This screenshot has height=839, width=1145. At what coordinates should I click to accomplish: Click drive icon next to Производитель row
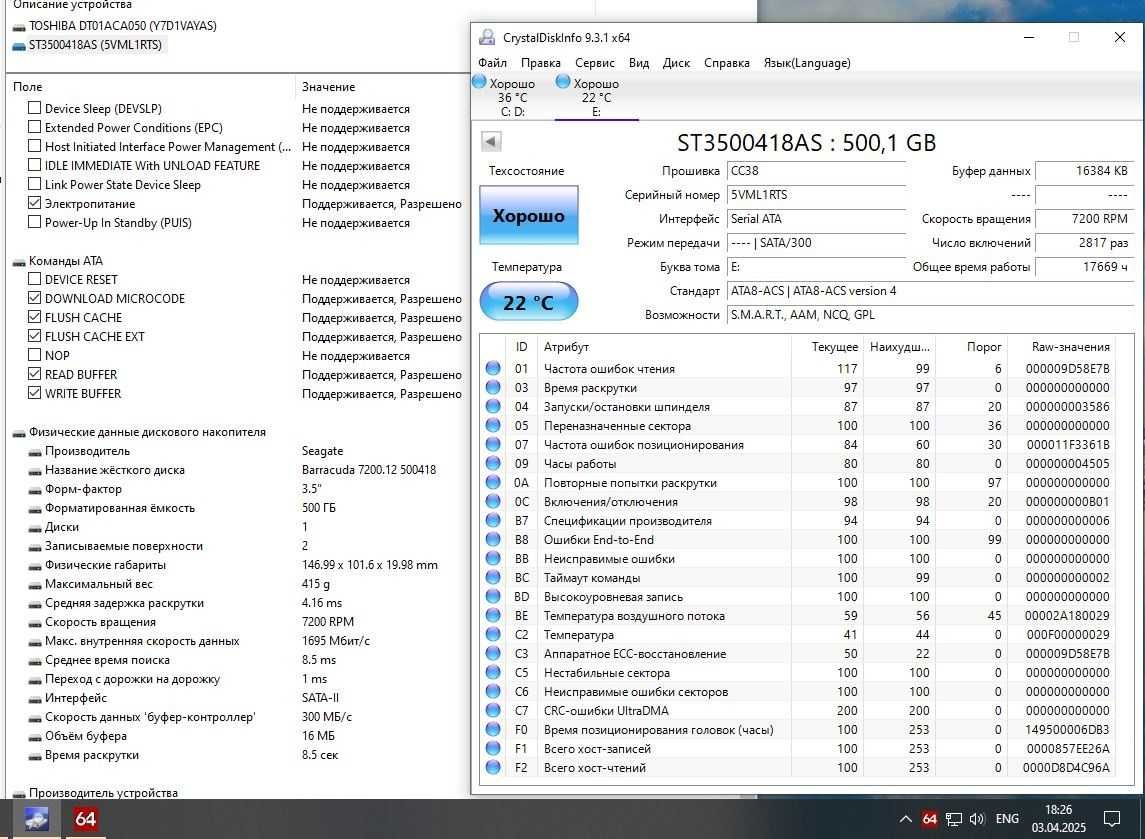click(34, 452)
